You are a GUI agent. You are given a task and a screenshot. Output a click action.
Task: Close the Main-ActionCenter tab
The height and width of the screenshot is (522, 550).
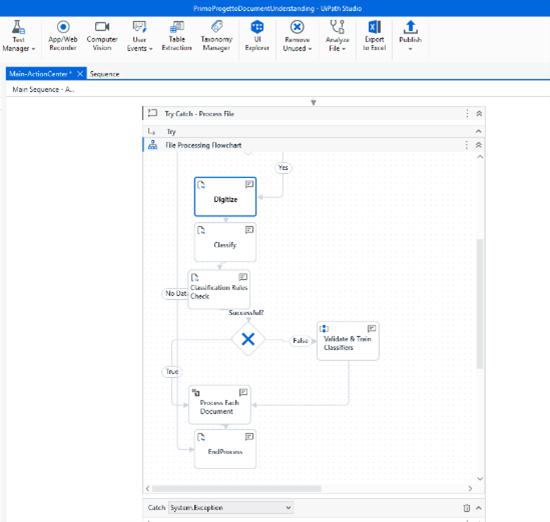pyautogui.click(x=80, y=74)
